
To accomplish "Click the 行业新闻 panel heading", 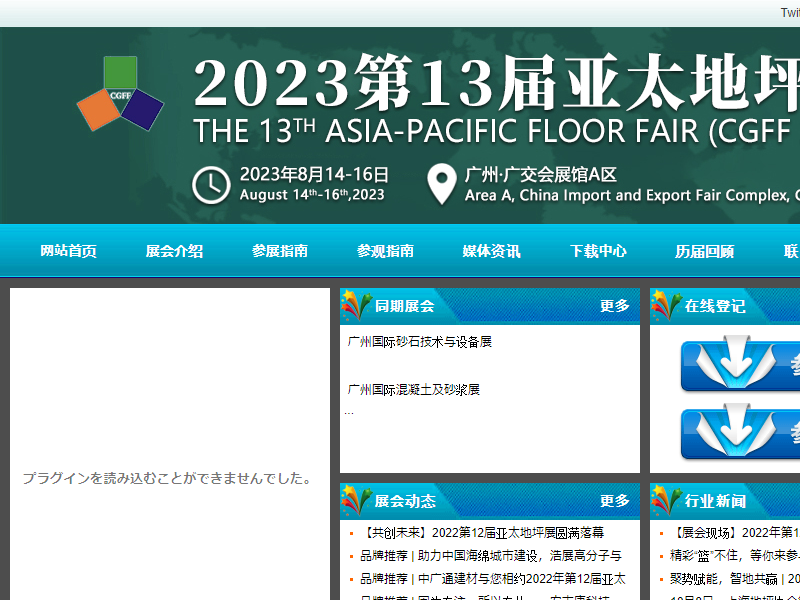I will tap(715, 501).
